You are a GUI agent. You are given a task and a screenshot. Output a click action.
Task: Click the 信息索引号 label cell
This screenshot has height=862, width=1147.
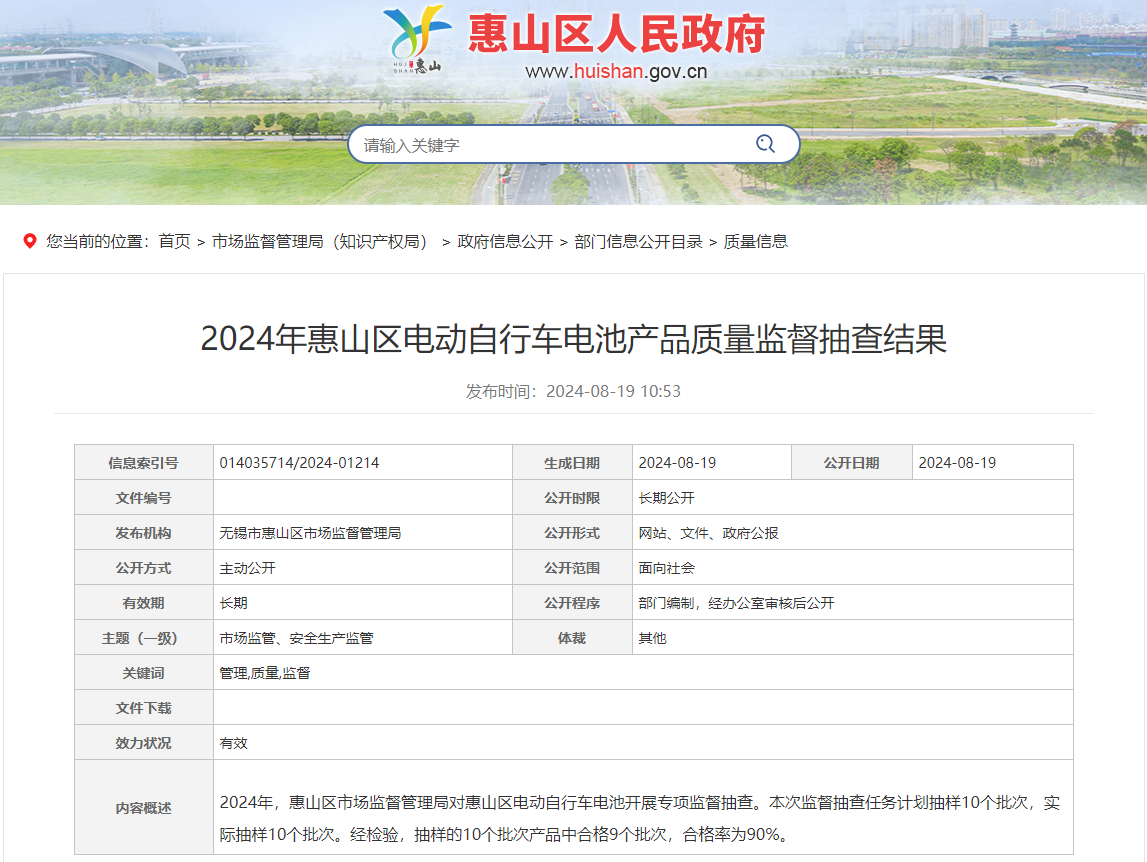[143, 462]
